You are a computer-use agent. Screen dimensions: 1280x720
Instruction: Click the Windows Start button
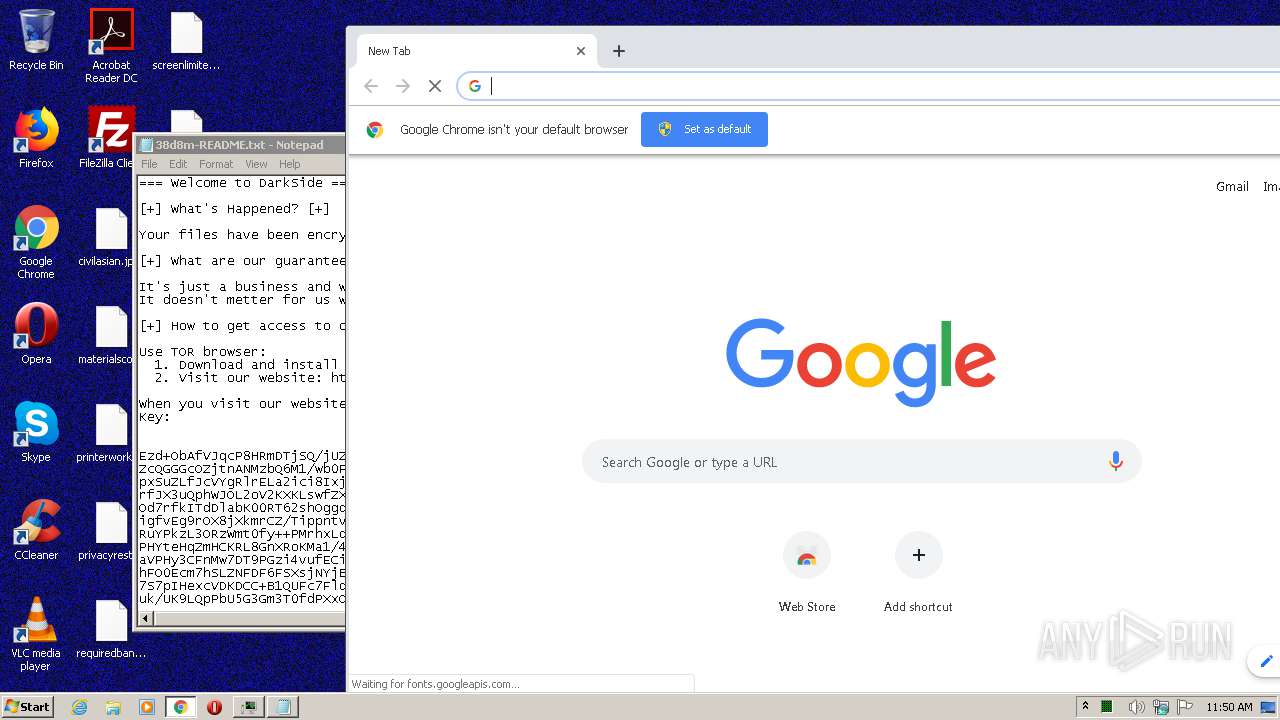point(27,706)
